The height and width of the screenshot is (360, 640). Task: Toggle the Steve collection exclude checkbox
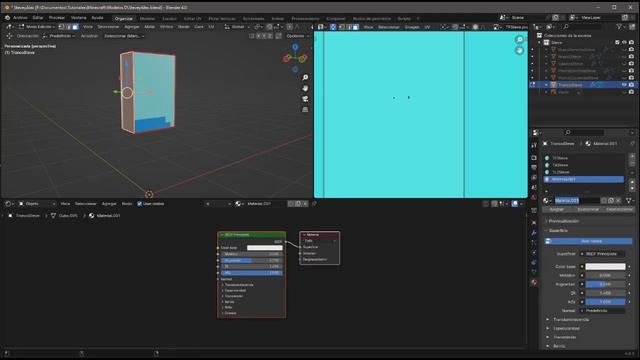click(617, 42)
